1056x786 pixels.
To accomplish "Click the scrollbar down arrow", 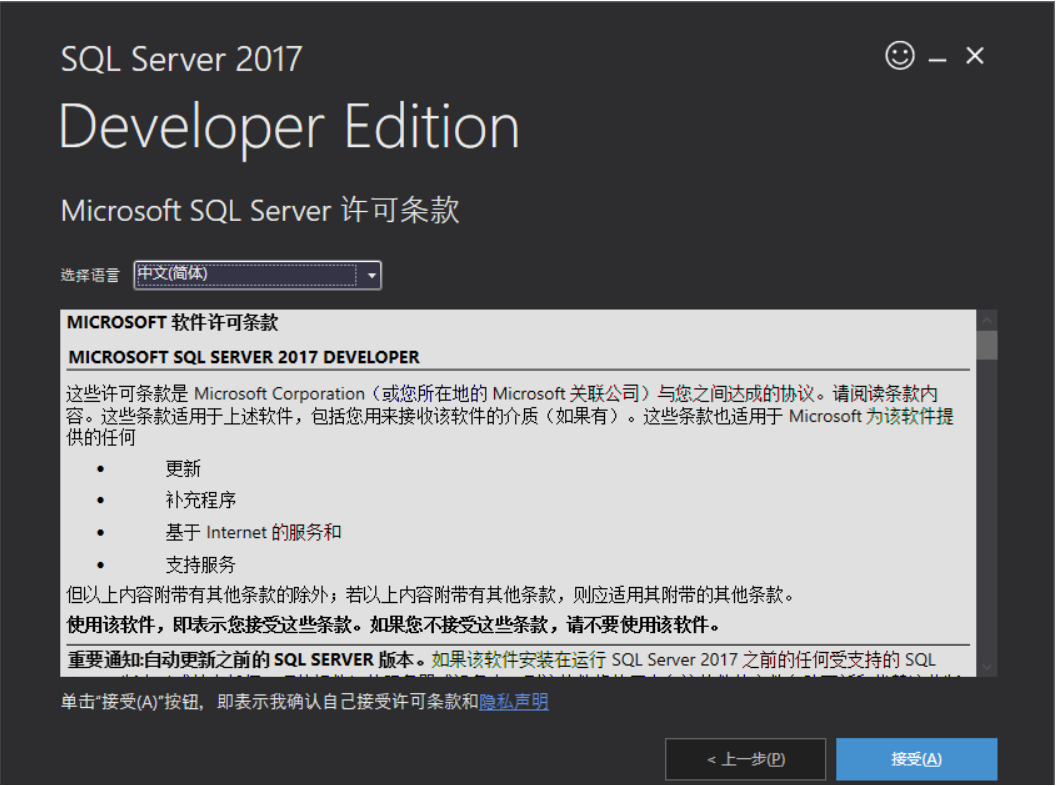I will click(988, 666).
